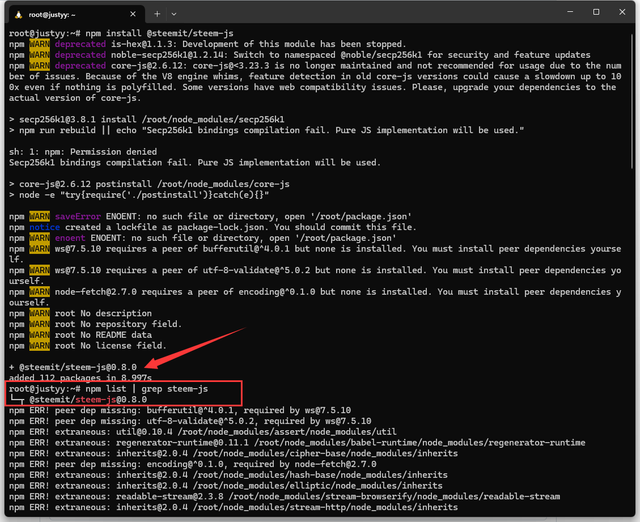The width and height of the screenshot is (640, 522).
Task: Click the hash-base inherits extraneous error
Action: 228,475
